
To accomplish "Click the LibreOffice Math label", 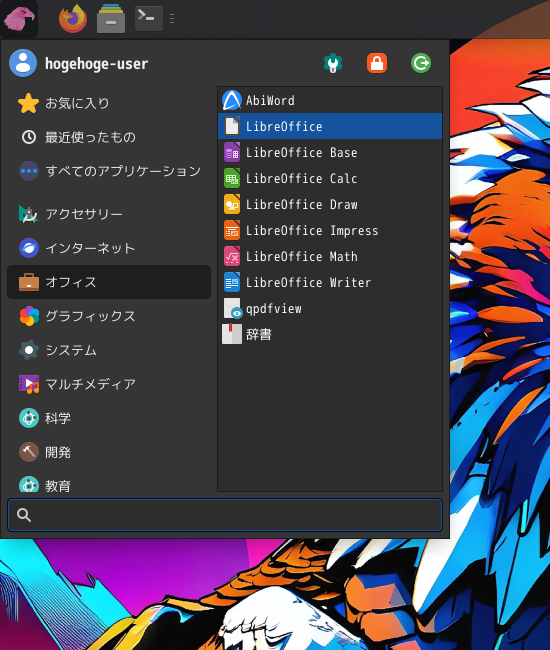I will pos(302,257).
